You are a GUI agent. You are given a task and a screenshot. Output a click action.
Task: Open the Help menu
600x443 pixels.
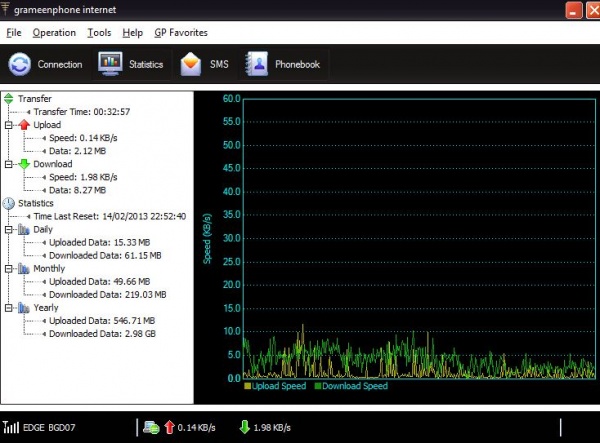(x=132, y=33)
